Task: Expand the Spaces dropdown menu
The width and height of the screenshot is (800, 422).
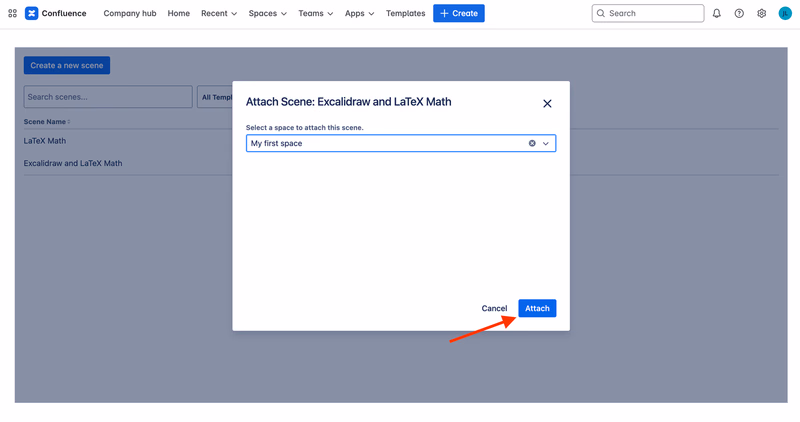Action: [x=267, y=13]
